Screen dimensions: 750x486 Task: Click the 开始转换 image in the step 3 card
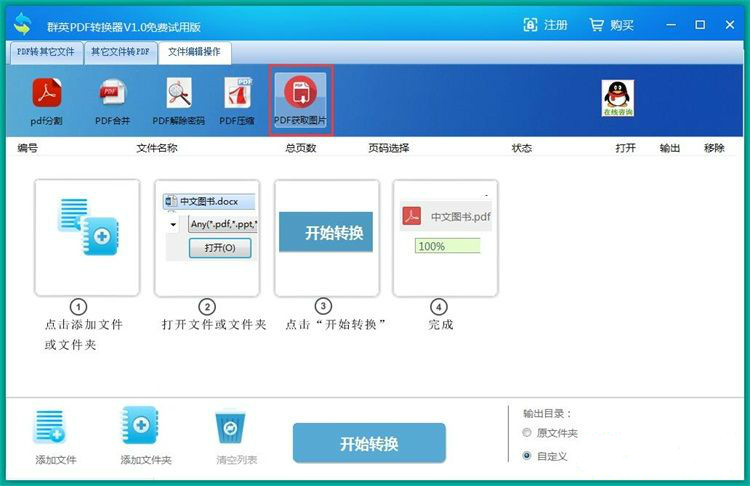pyautogui.click(x=326, y=232)
